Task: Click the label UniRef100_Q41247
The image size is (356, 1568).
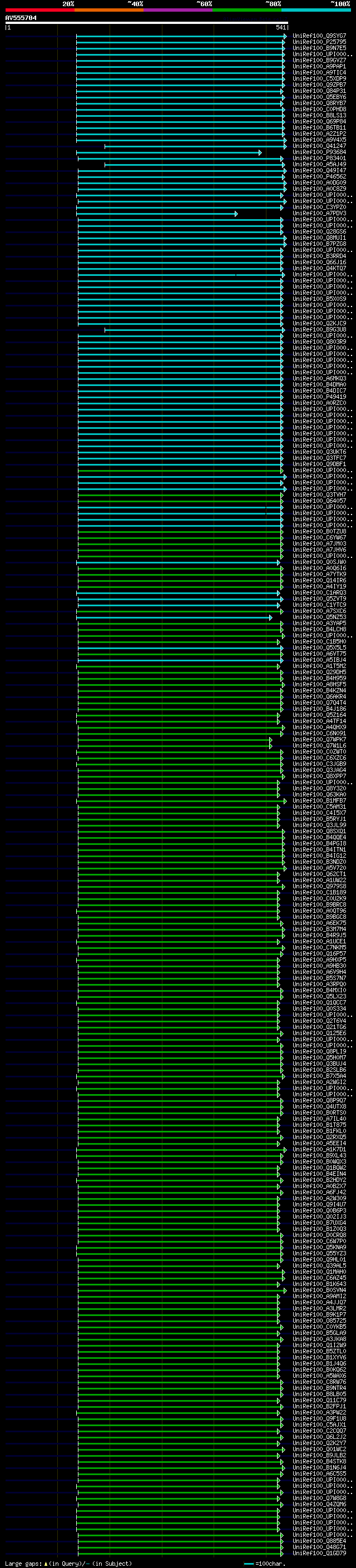Action: pyautogui.click(x=319, y=146)
